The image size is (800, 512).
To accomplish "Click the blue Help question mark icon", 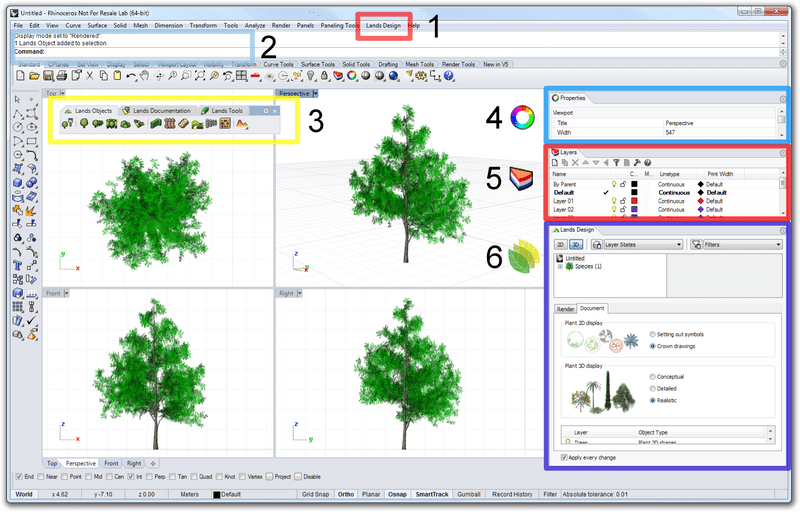I will pyautogui.click(x=448, y=76).
